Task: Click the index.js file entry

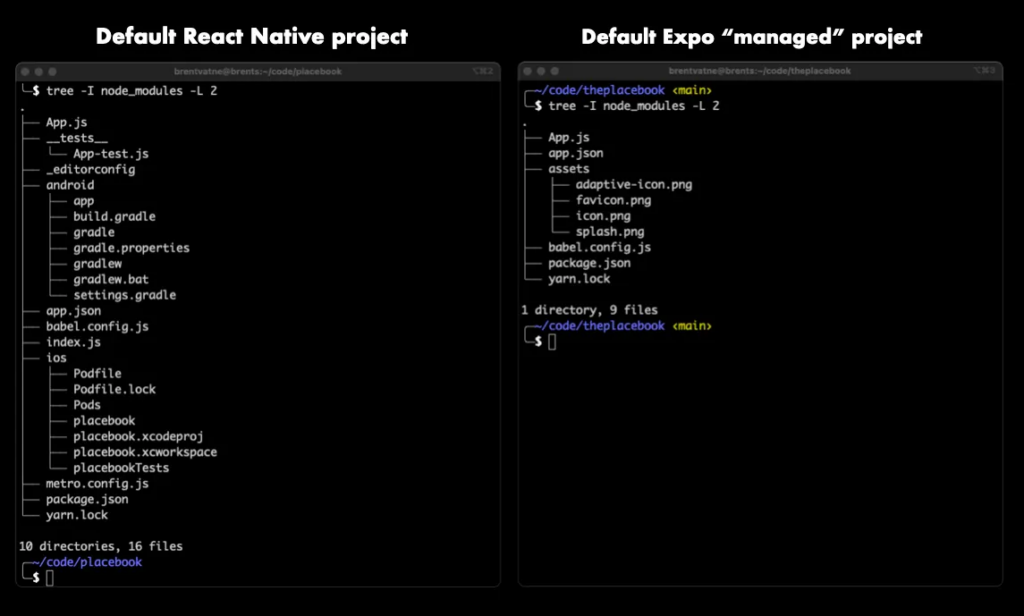Action: click(x=75, y=342)
